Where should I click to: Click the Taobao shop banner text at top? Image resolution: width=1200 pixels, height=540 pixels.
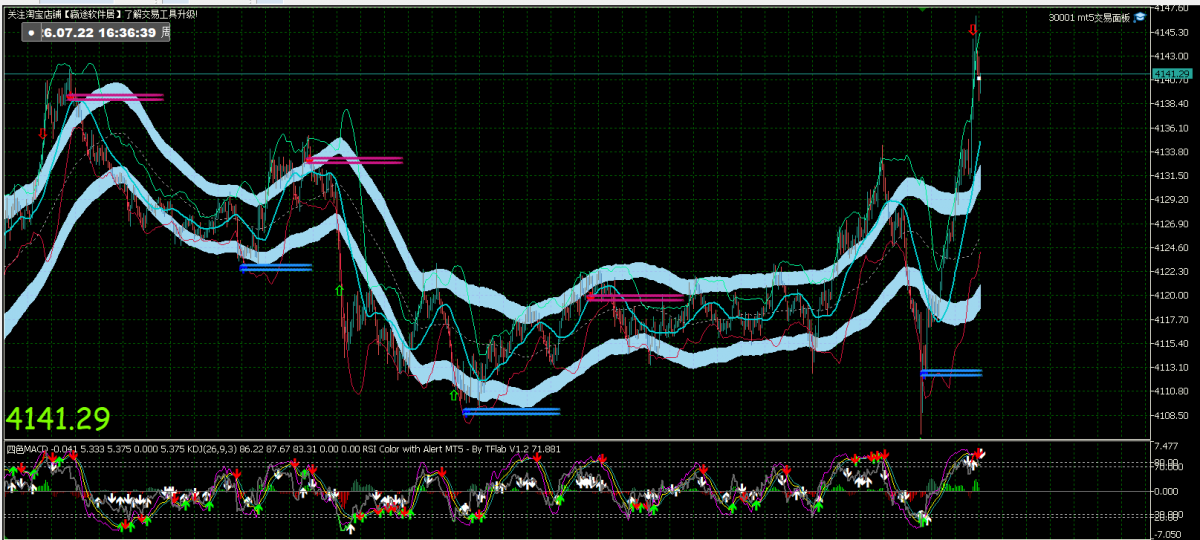click(x=102, y=14)
